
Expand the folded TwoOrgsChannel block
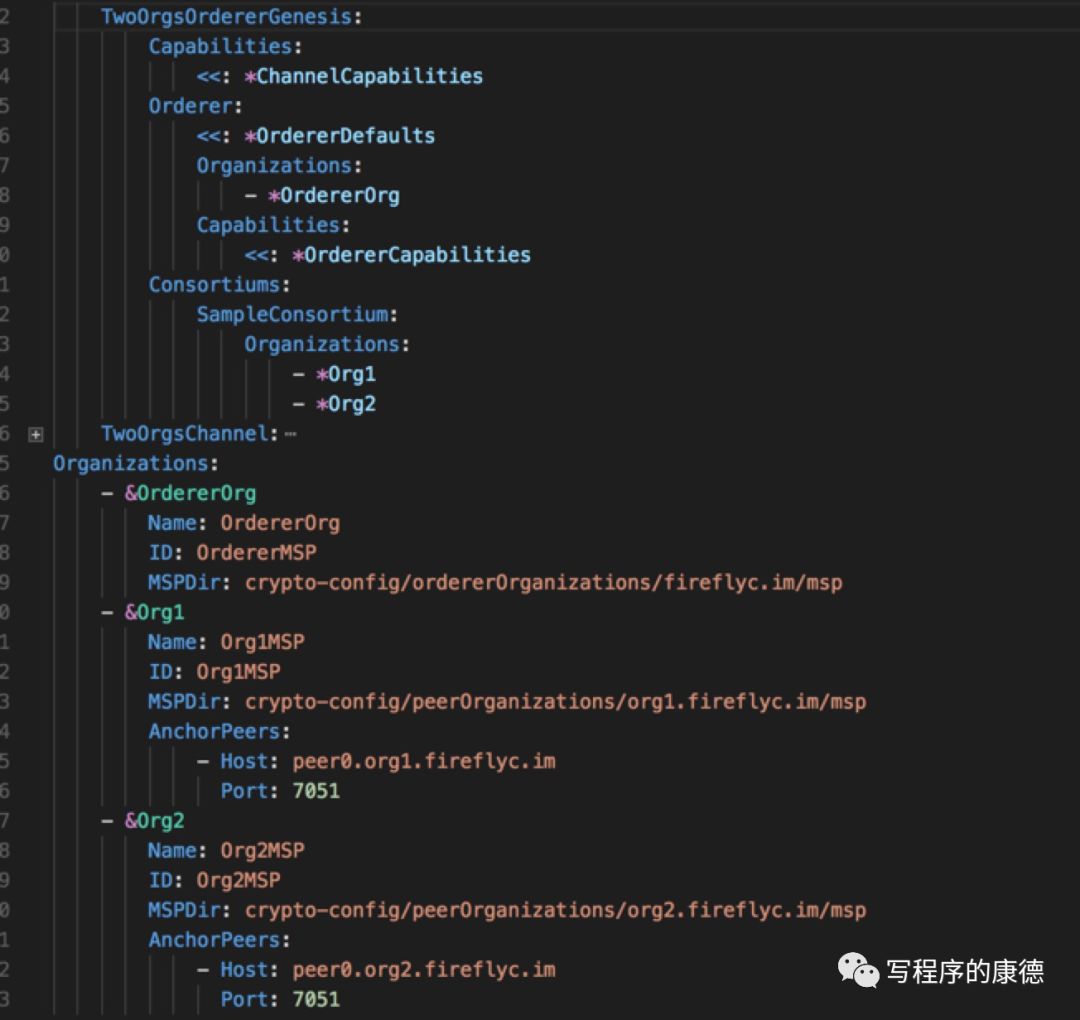point(36,435)
